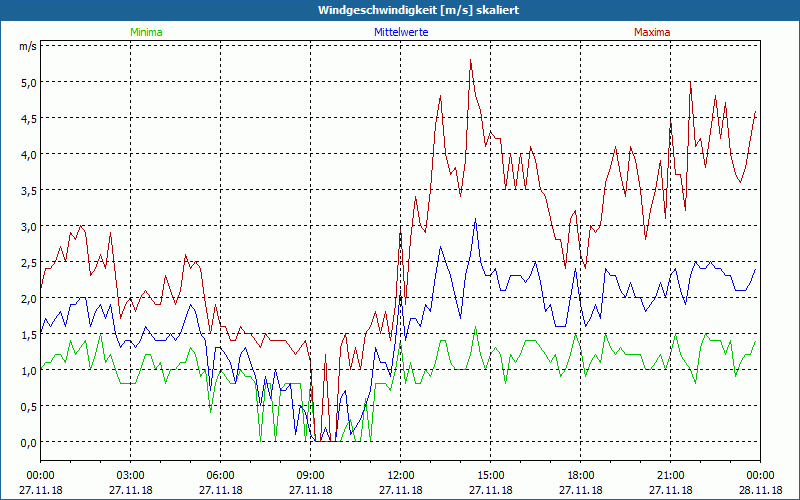The height and width of the screenshot is (500, 800).
Task: Click the 15:00 time axis label
Action: (491, 475)
